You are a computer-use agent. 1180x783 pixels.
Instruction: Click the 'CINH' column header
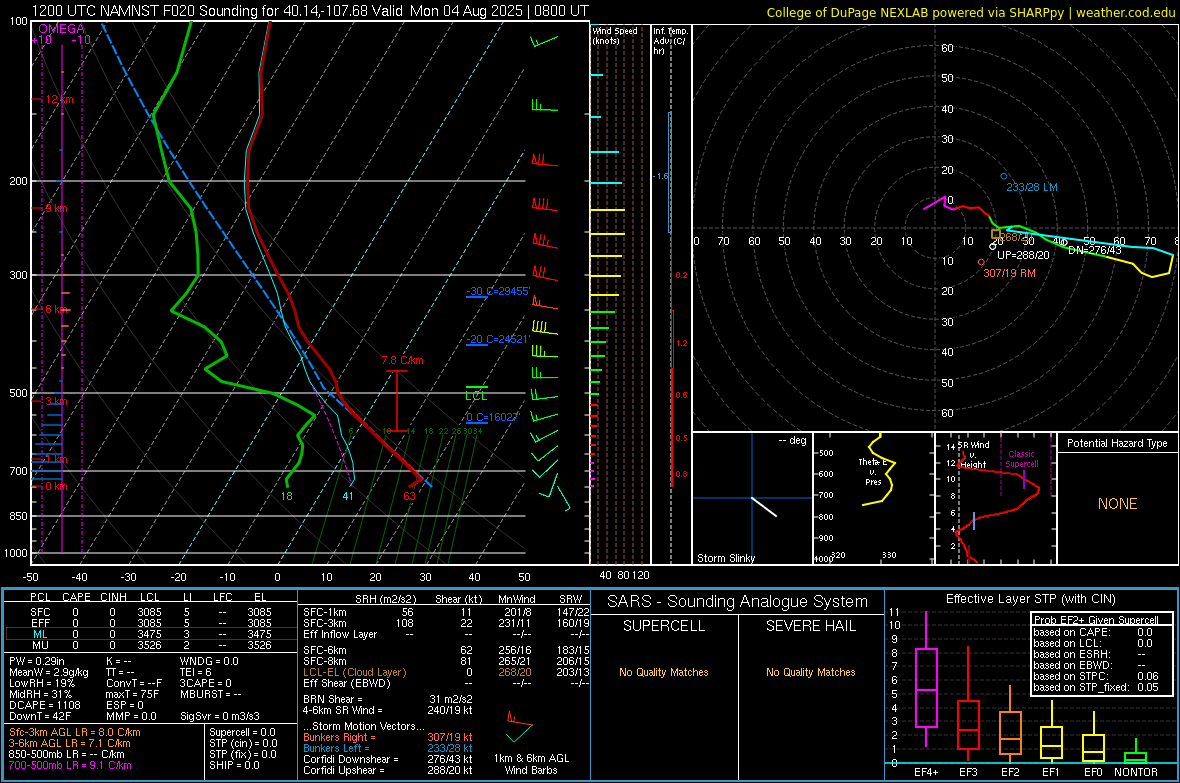[x=114, y=597]
